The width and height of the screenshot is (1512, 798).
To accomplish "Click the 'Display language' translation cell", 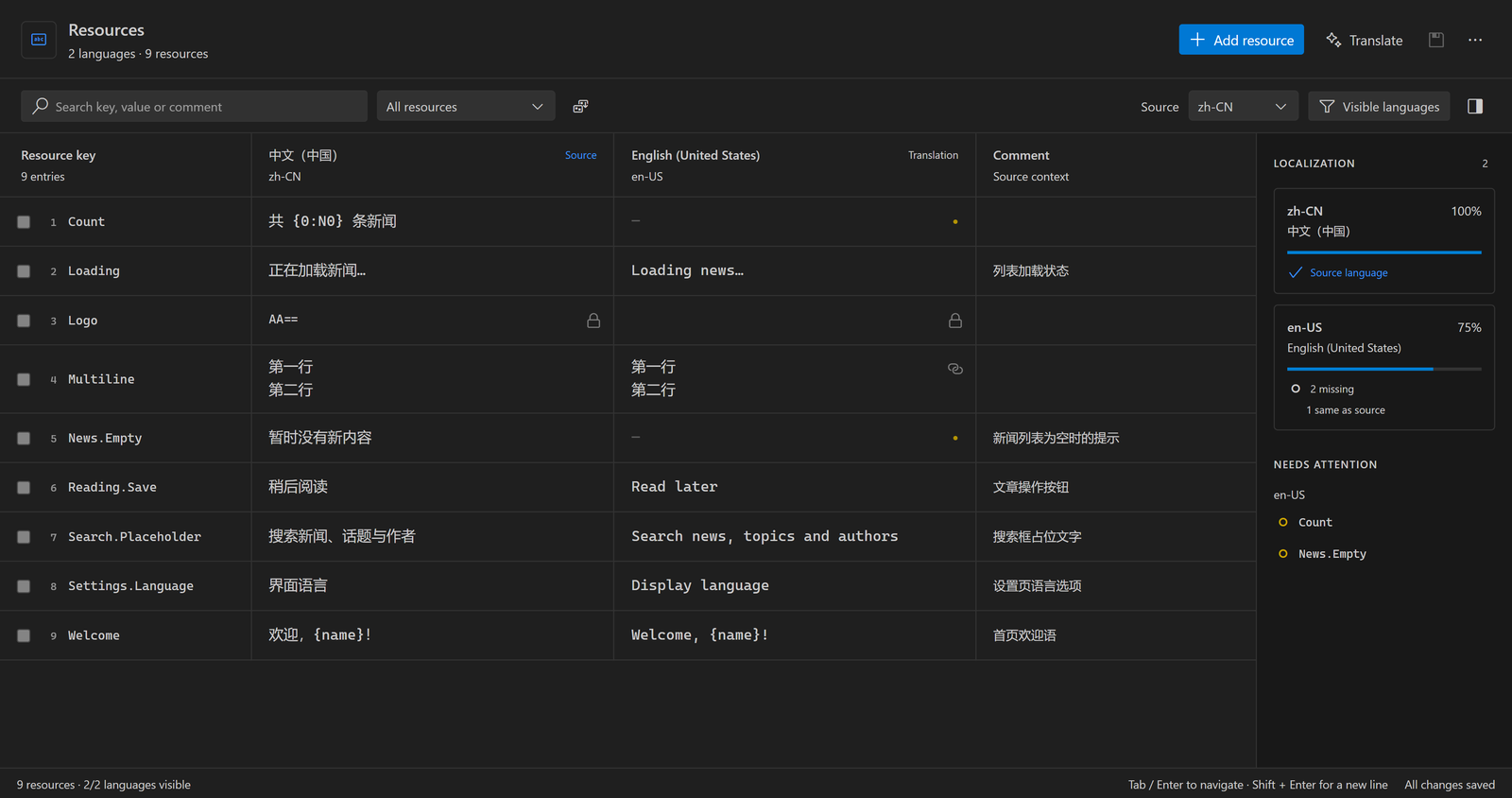I will coord(795,585).
